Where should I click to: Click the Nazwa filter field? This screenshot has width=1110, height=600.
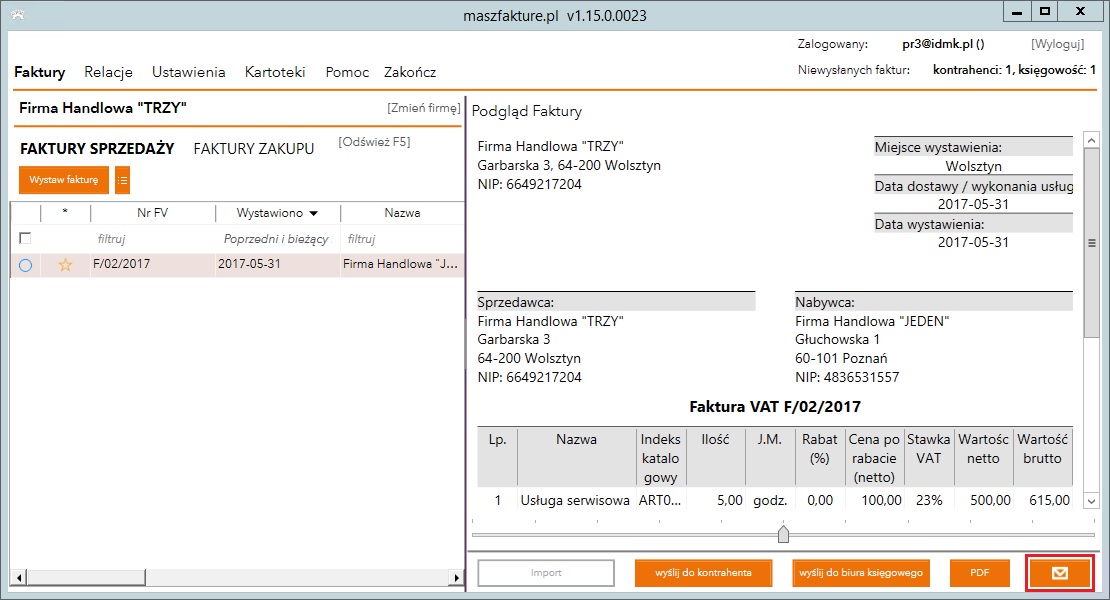tap(402, 239)
